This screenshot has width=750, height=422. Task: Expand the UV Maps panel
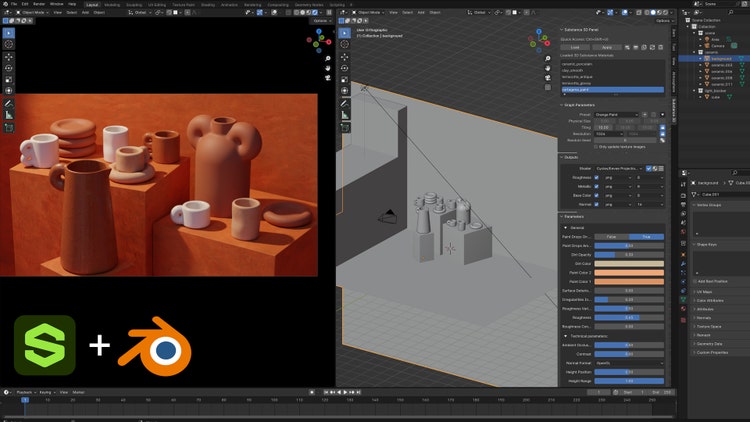pyautogui.click(x=703, y=292)
